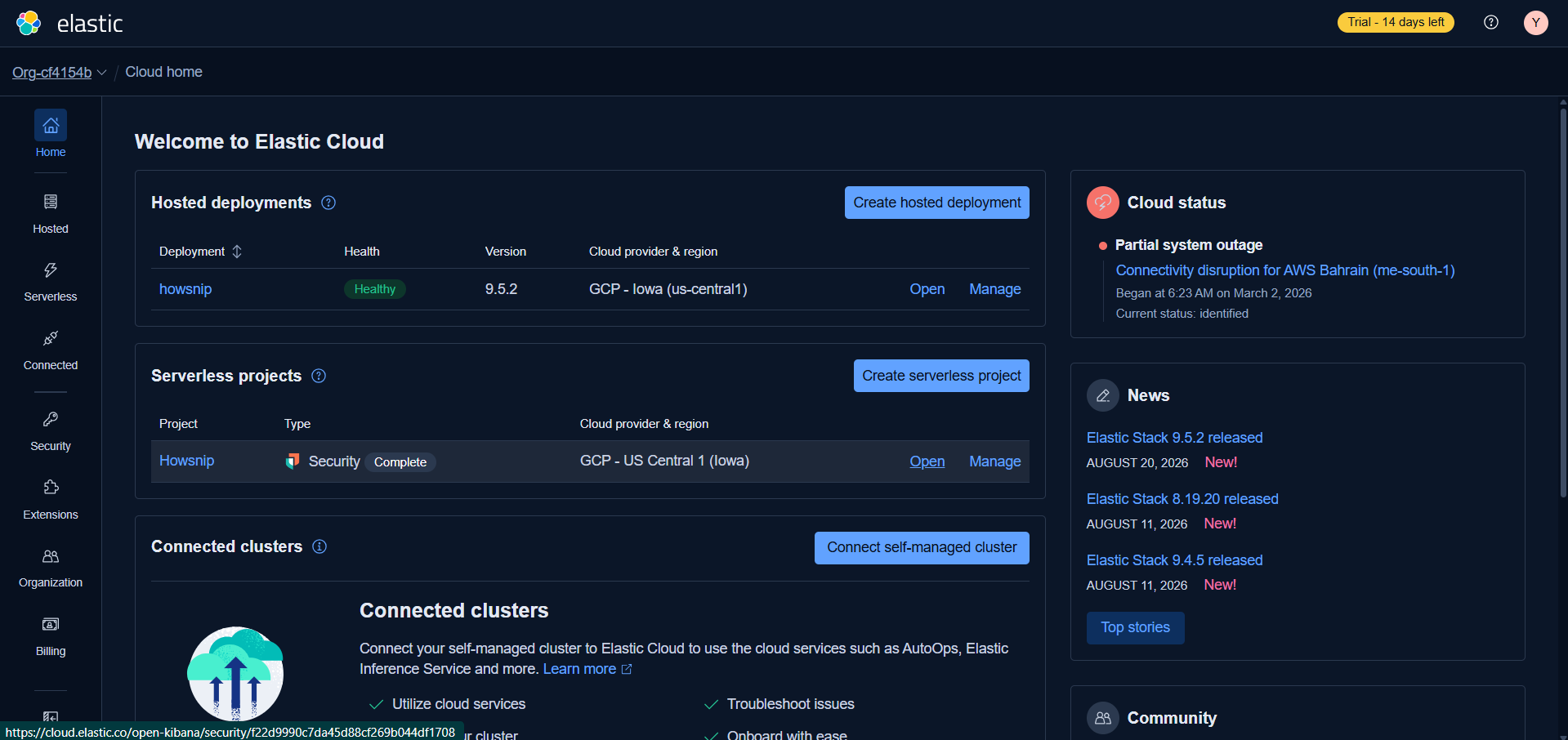This screenshot has height=740, width=1568.
Task: Click Create serverless project button
Action: pos(941,376)
